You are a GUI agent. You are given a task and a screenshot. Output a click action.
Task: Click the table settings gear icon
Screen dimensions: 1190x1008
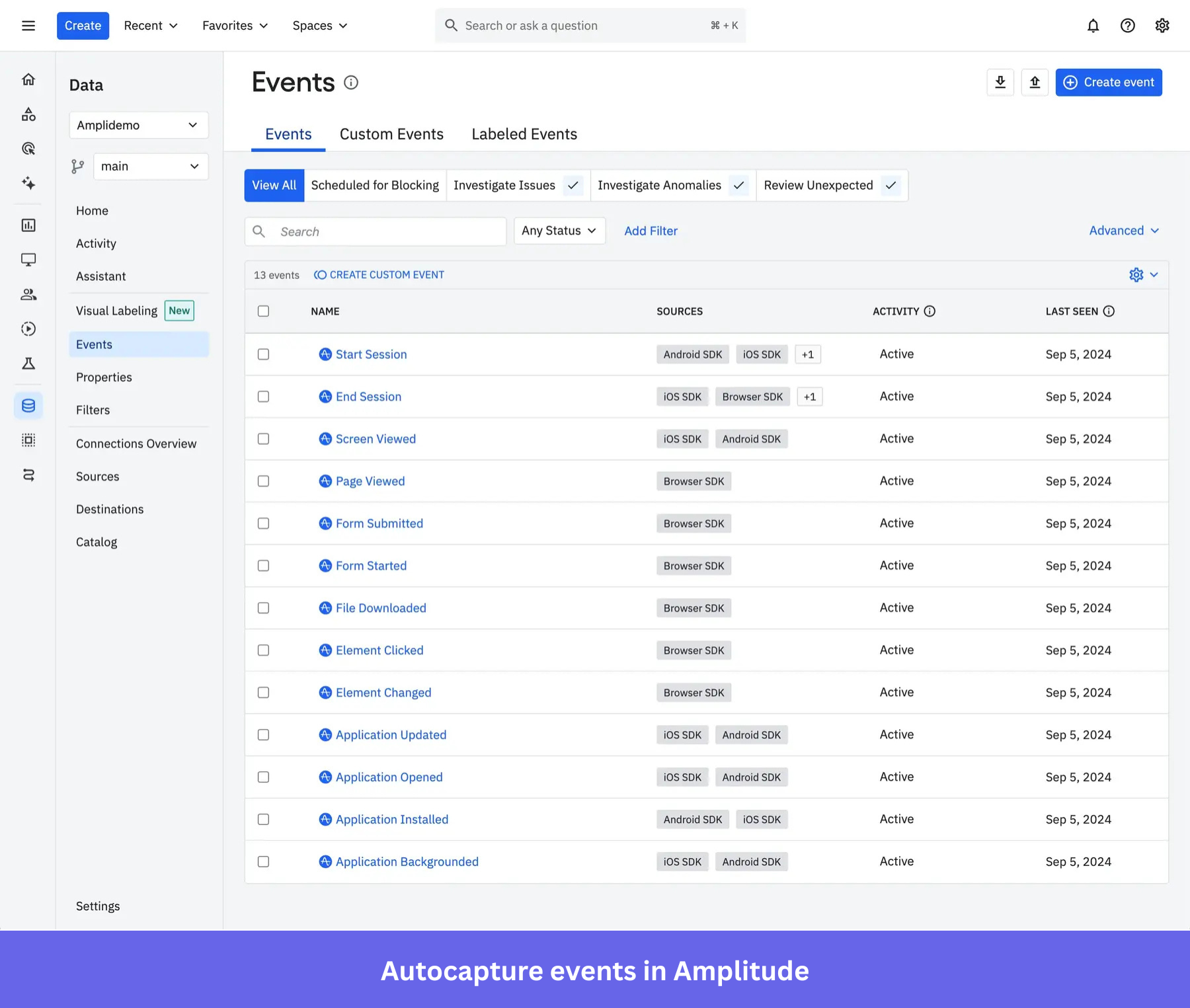(1136, 275)
